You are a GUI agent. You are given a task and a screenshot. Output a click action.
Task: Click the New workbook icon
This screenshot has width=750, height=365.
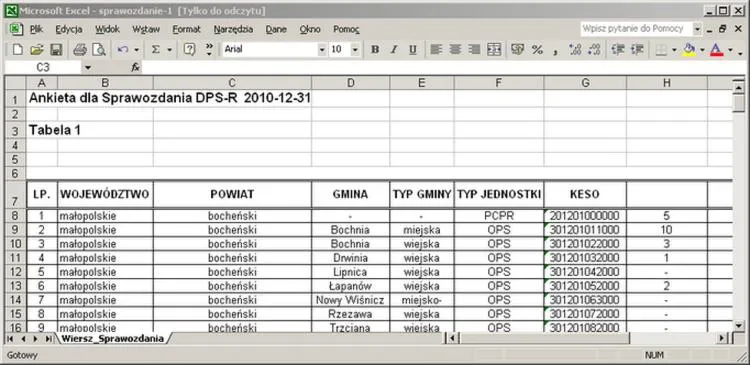pos(17,49)
